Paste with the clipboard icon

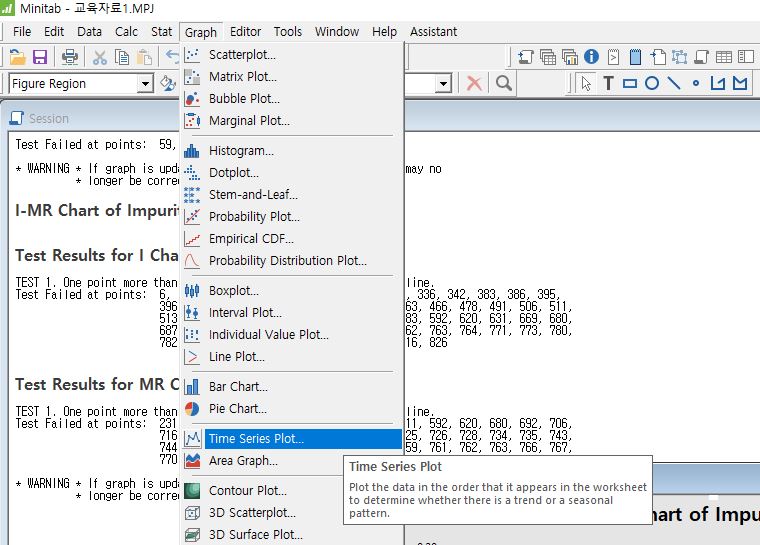pyautogui.click(x=144, y=57)
